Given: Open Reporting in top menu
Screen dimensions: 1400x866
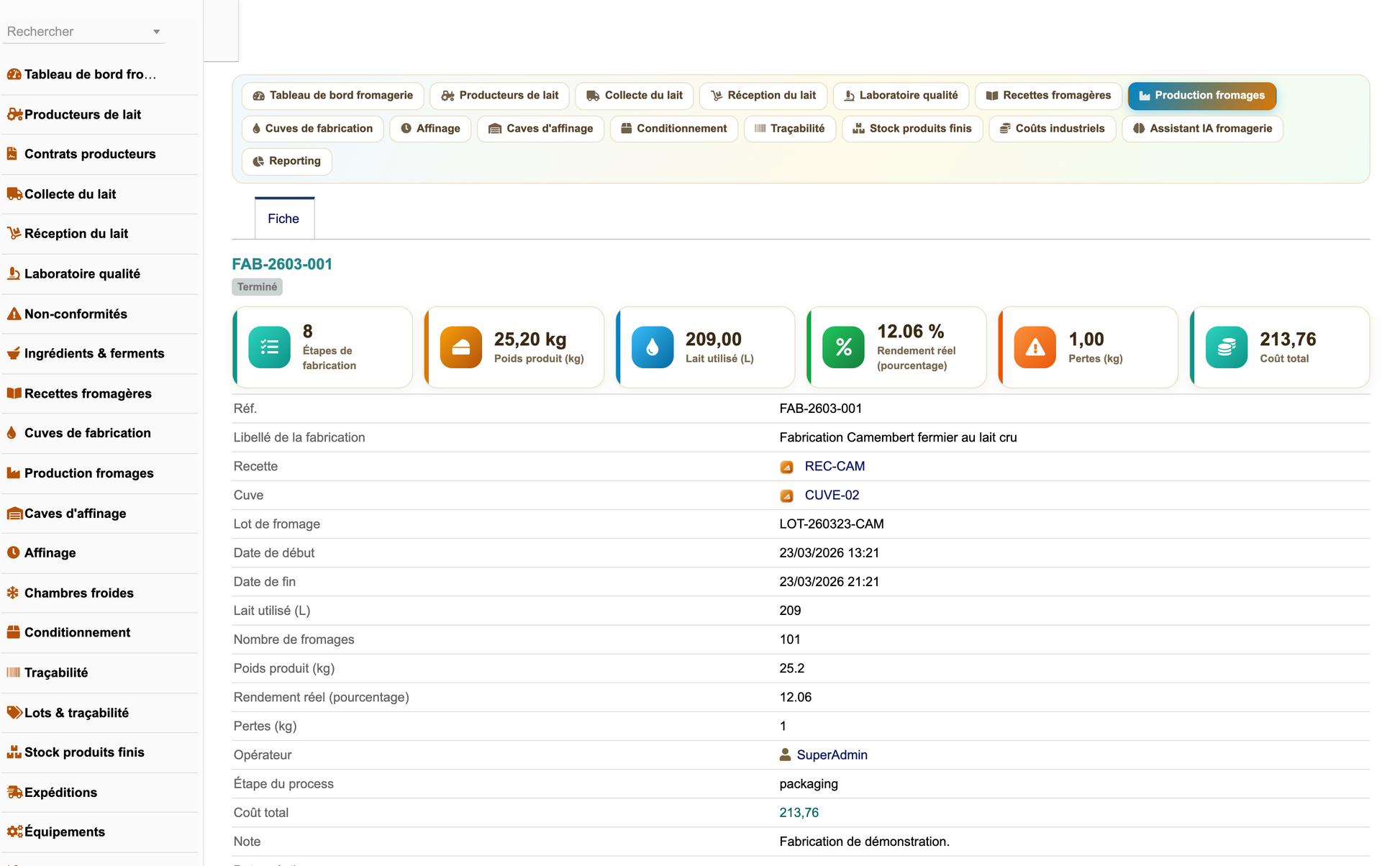Looking at the screenshot, I should 286,161.
